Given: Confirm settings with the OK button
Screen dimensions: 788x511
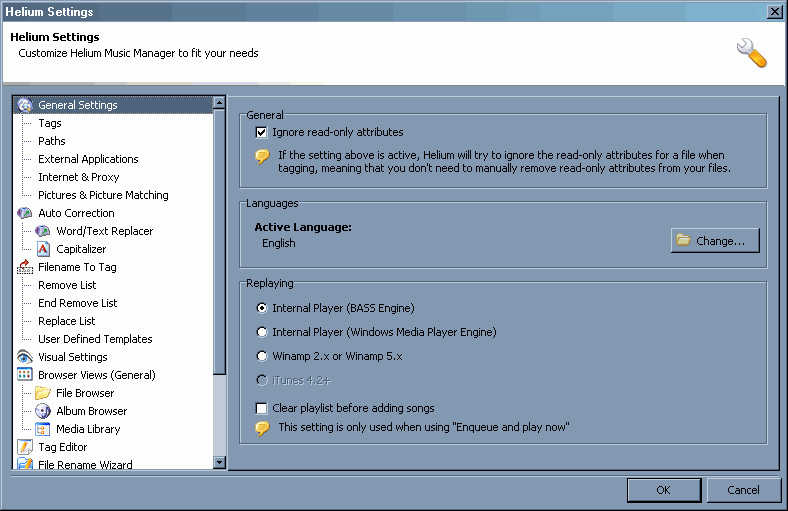Looking at the screenshot, I should pyautogui.click(x=664, y=490).
